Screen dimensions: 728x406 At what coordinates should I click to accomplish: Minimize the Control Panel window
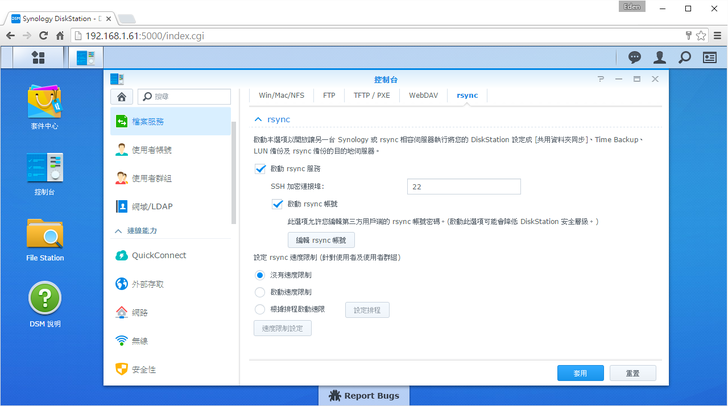[x=619, y=79]
